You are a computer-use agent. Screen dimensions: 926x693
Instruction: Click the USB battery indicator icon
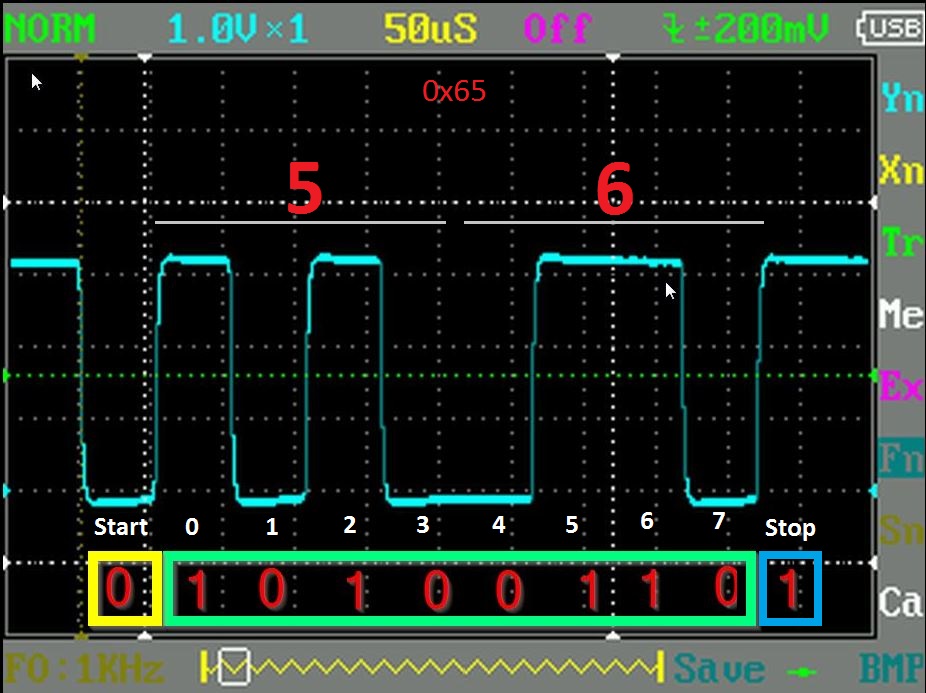pyautogui.click(x=893, y=29)
